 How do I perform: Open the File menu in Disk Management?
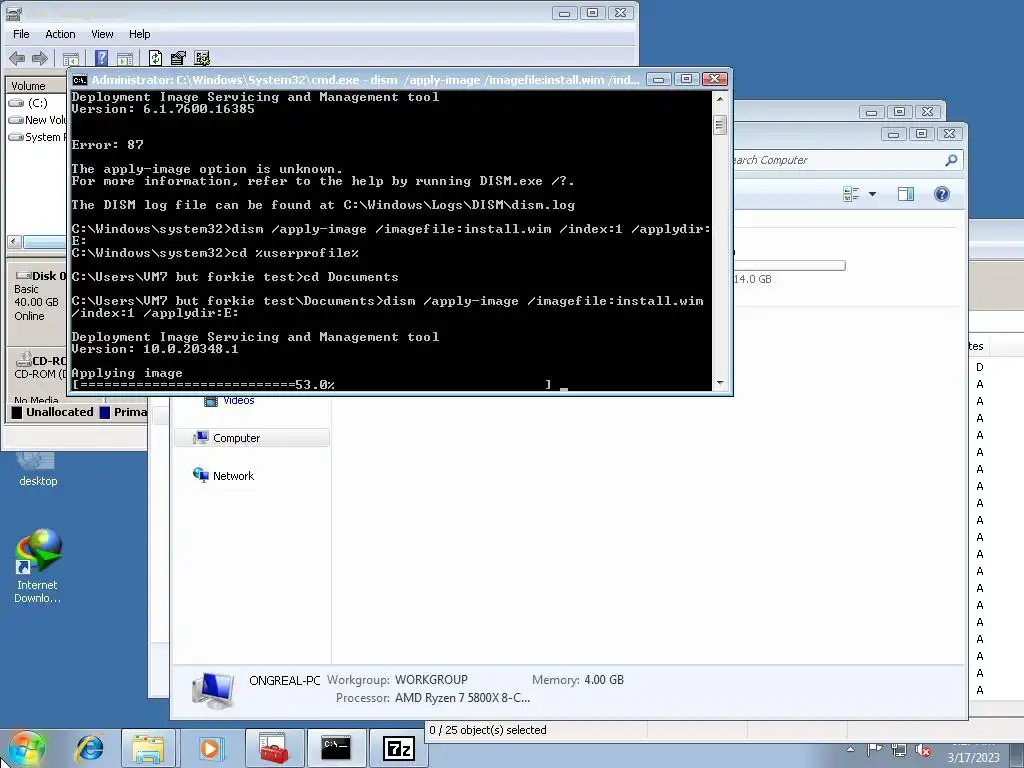(21, 34)
